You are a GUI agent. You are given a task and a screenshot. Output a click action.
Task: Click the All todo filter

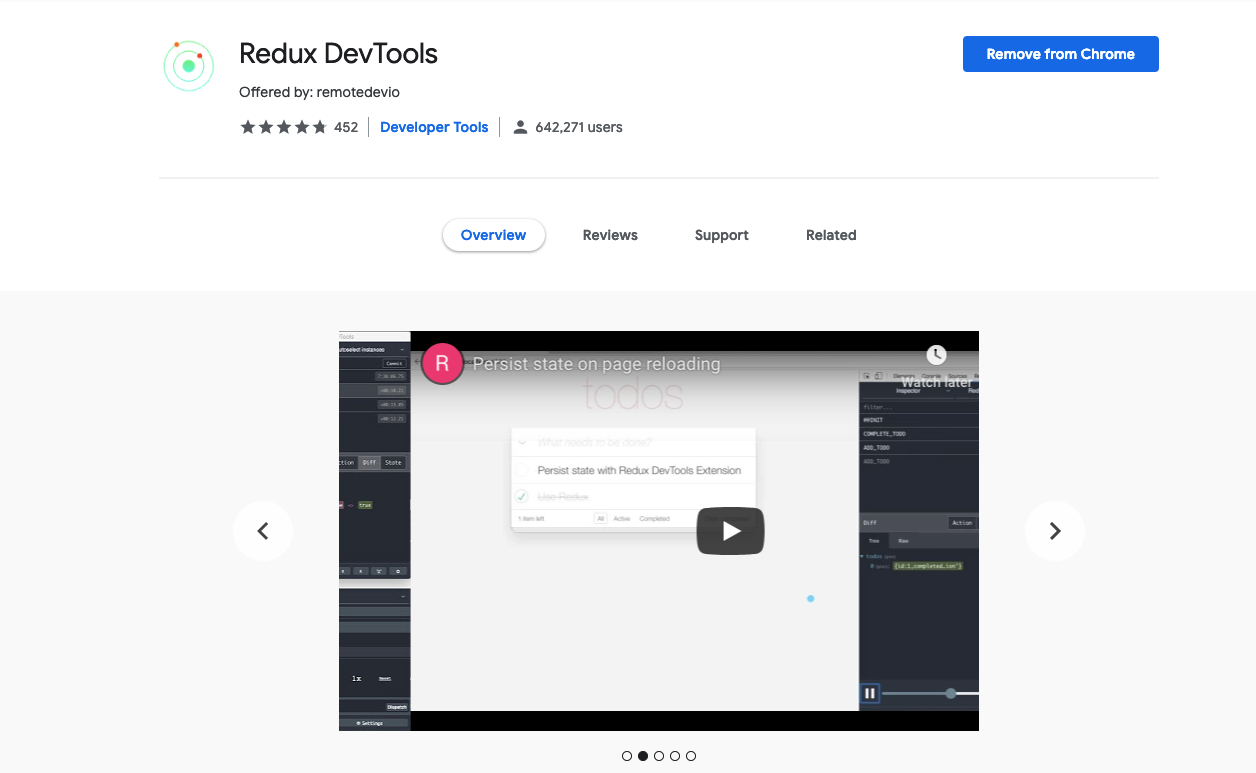[600, 518]
